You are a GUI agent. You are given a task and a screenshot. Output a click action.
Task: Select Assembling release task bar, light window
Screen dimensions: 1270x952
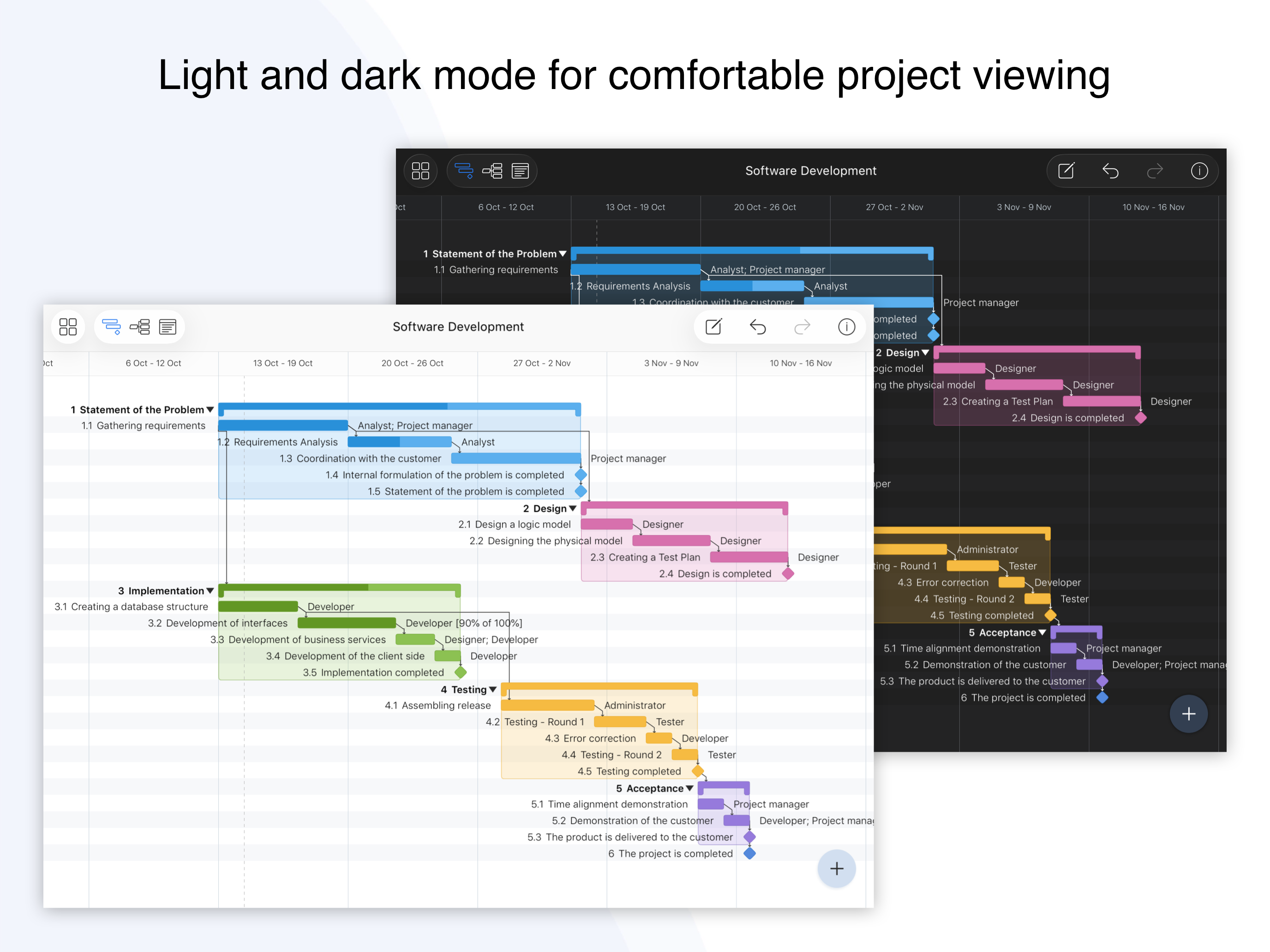pos(548,706)
